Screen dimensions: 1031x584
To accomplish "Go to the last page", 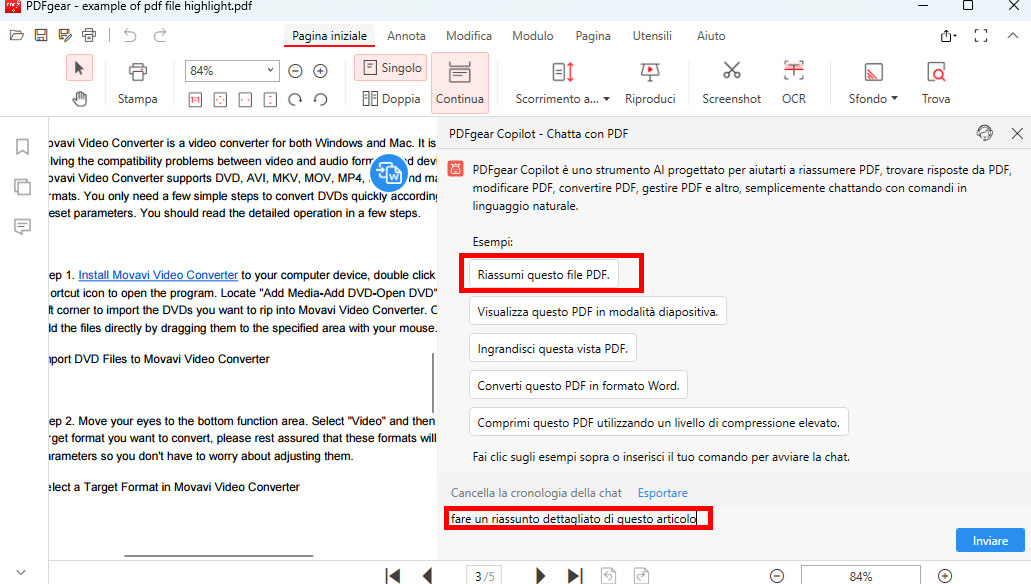I will click(x=575, y=575).
